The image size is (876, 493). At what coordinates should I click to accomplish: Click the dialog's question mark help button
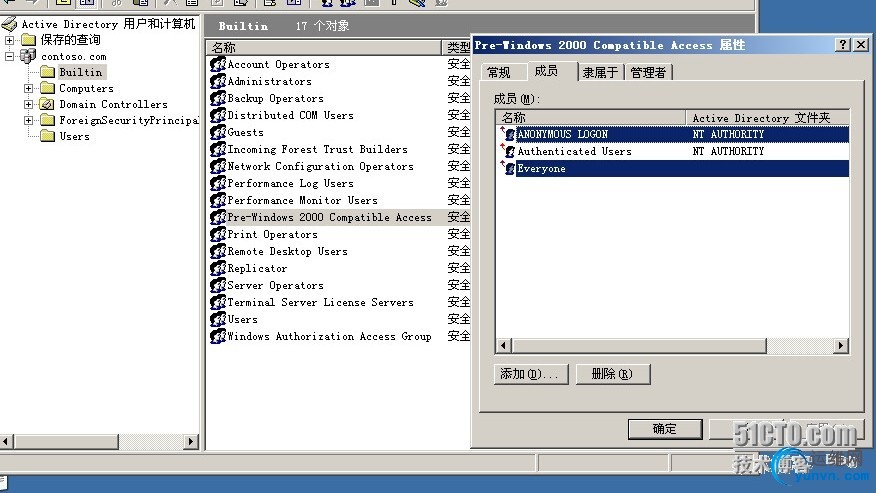843,45
